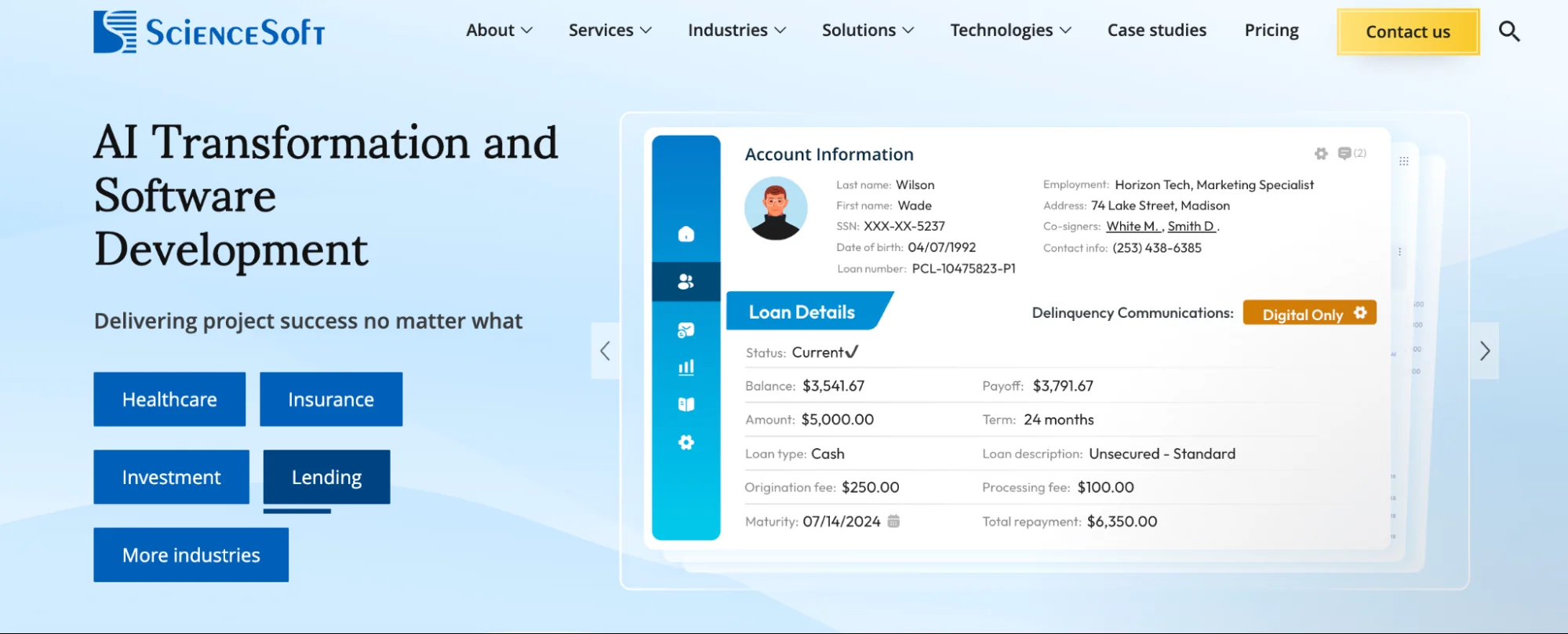Viewport: 1568px width, 634px height.
Task: Click the ScienceSoft logo
Action: click(209, 31)
